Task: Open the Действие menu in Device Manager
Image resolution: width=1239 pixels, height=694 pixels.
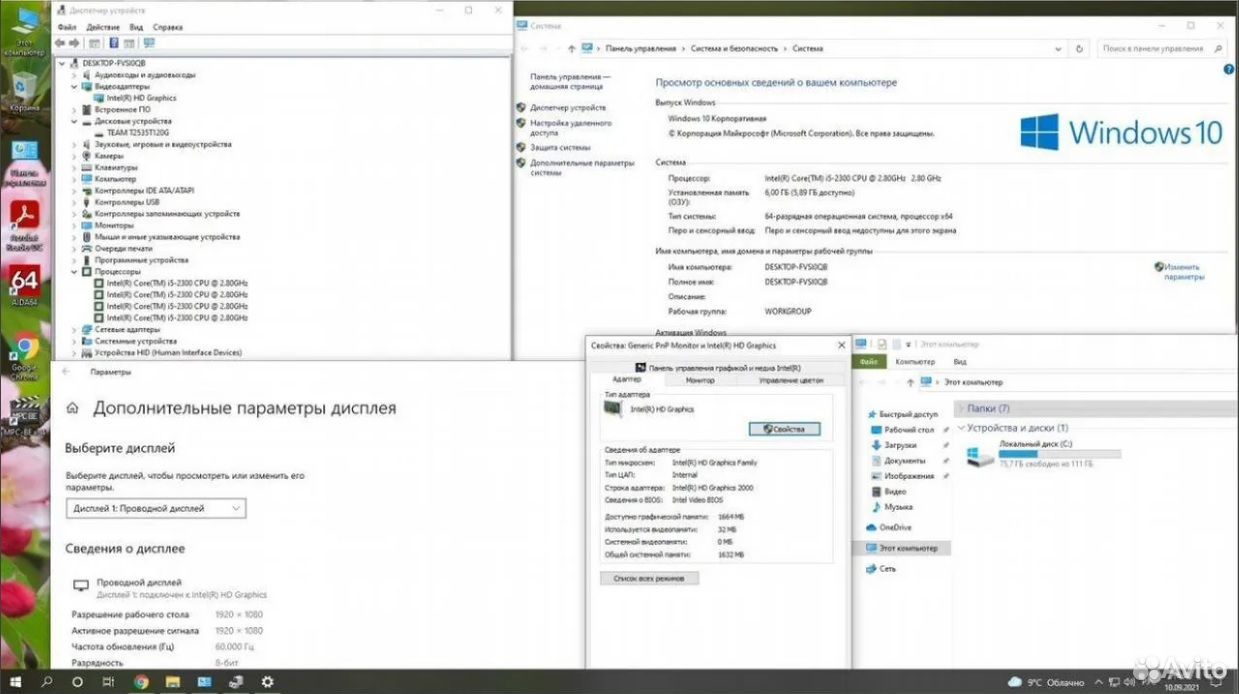Action: click(x=104, y=27)
